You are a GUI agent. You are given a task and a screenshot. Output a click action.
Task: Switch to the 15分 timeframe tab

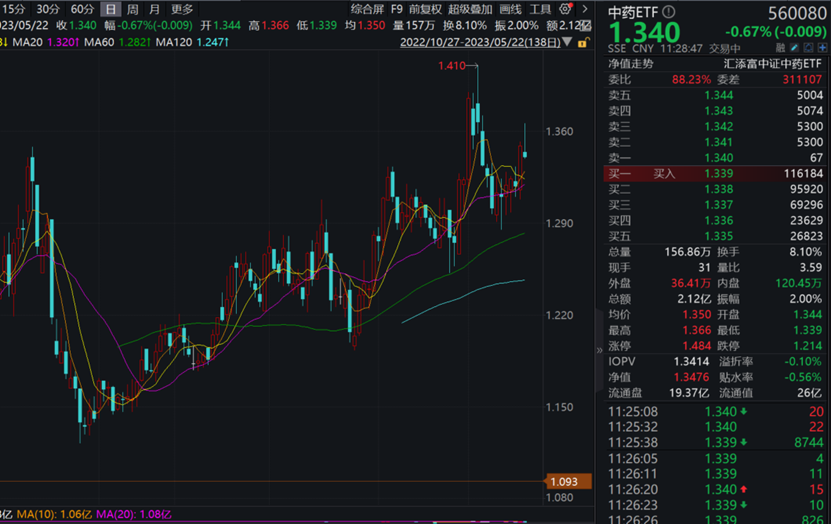coord(14,9)
